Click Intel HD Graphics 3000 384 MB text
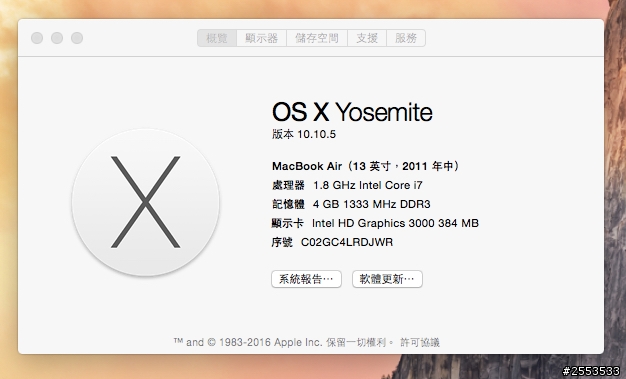626x379 pixels. point(395,223)
